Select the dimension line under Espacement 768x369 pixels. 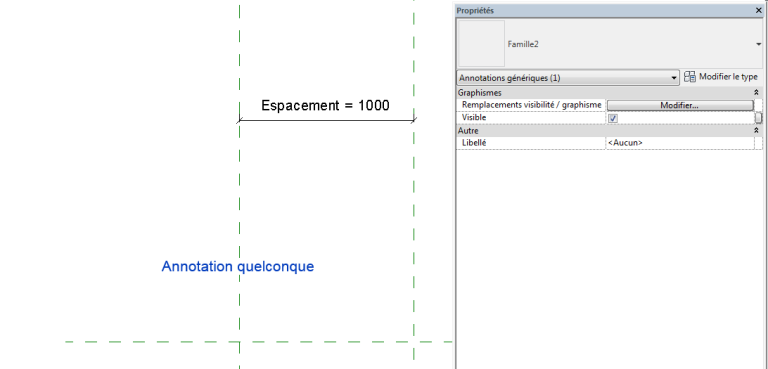coord(326,120)
